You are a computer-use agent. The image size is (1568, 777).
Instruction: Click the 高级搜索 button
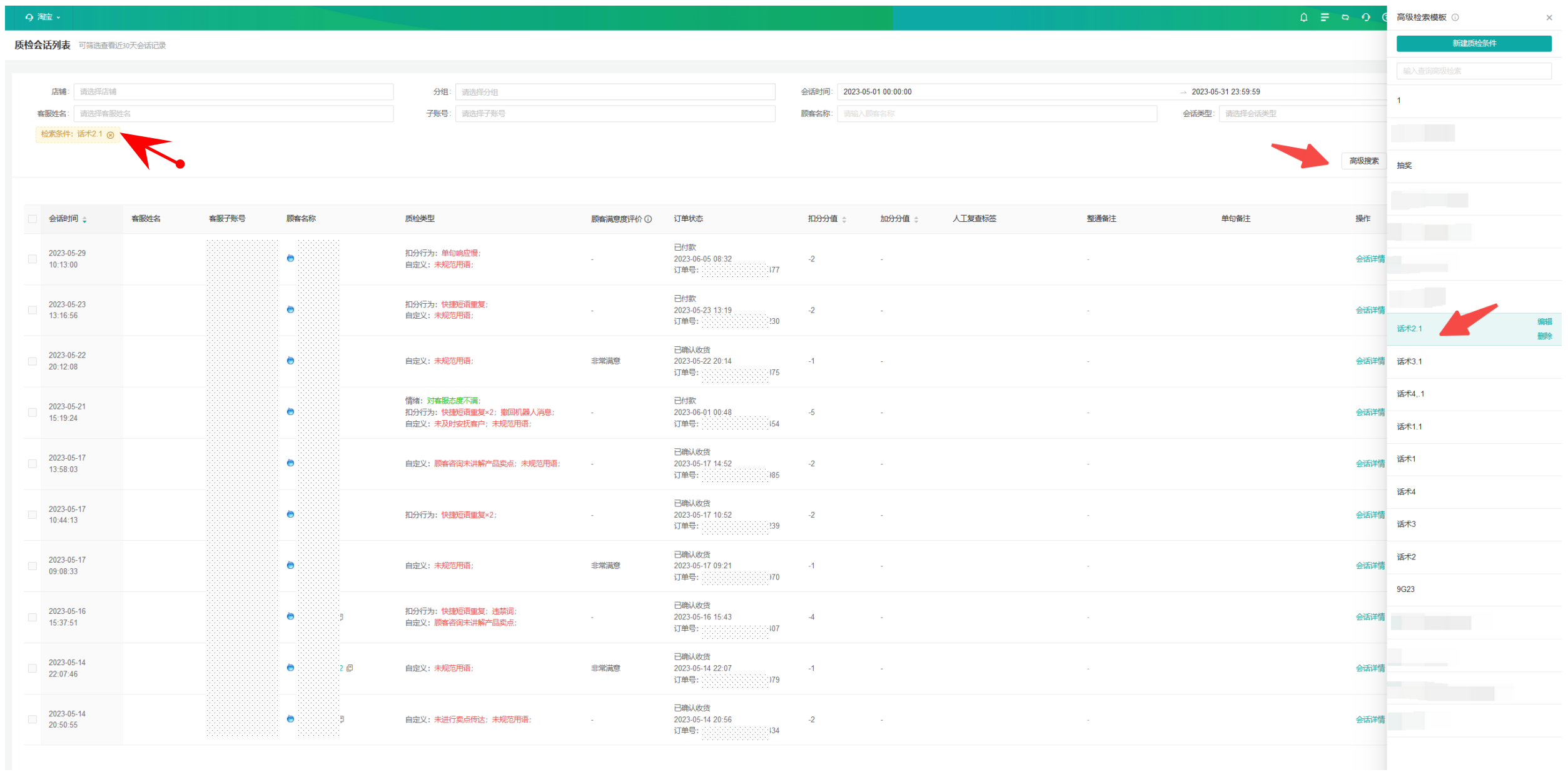click(1364, 161)
